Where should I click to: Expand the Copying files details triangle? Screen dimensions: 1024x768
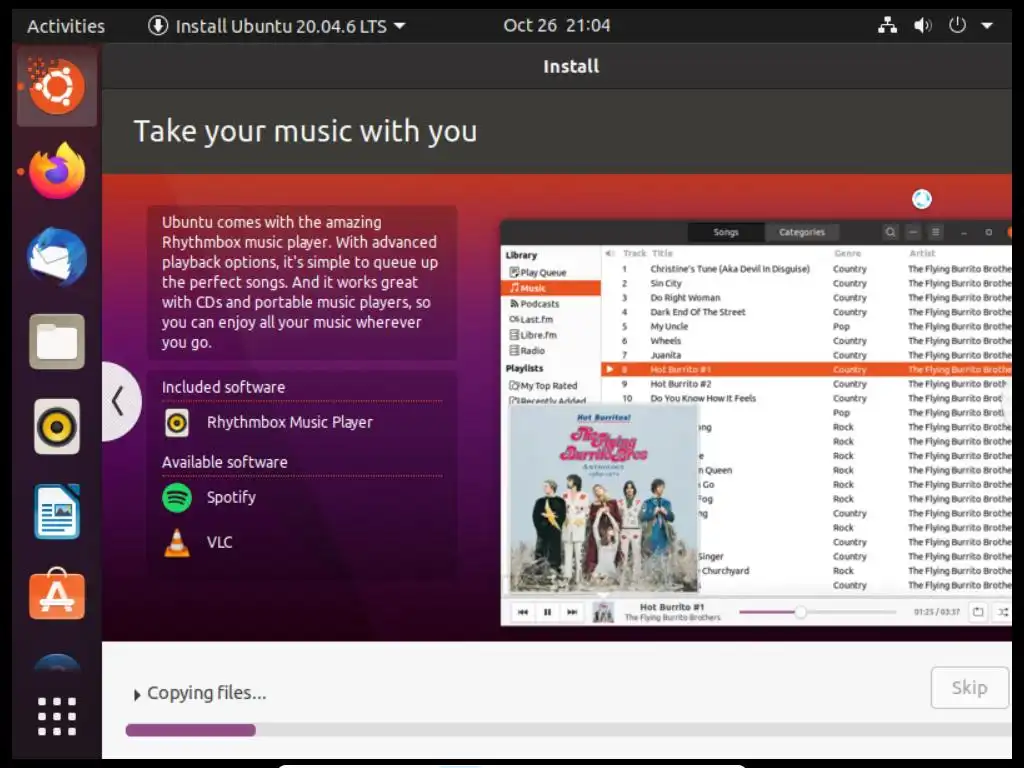(136, 695)
